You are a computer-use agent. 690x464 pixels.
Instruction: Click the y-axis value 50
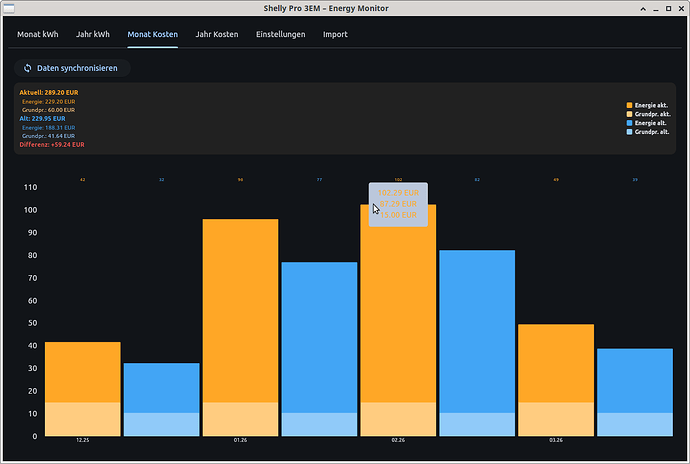[x=33, y=323]
